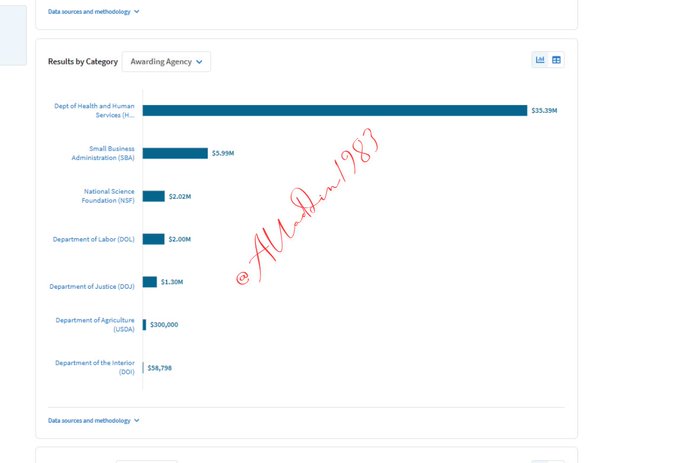This screenshot has width=680, height=463.
Task: Click the National Science Foundation (NSF) label
Action: (108, 196)
